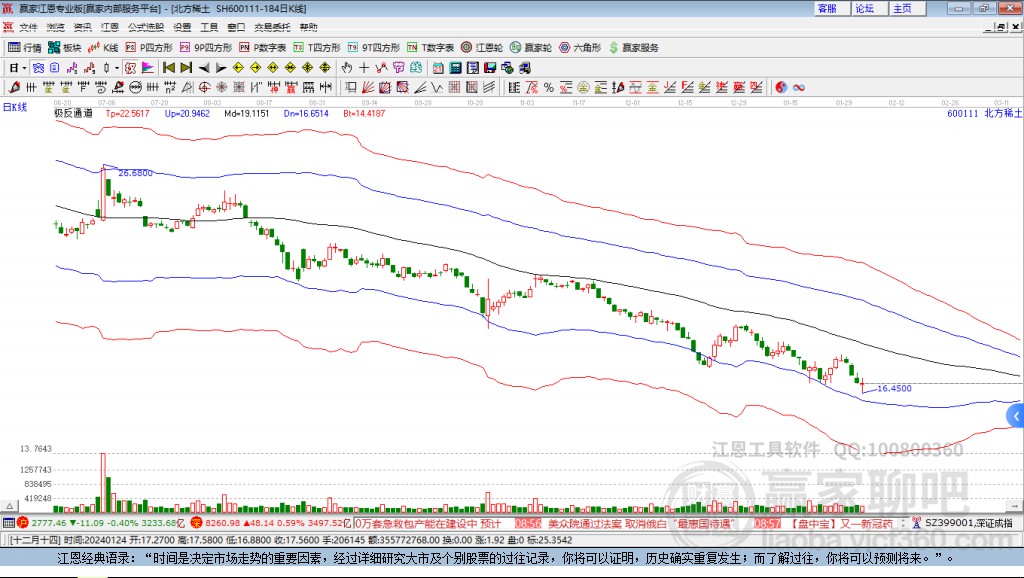Viewport: 1024px width, 578px height.
Task: Open the T数字表 time number table
Action: (430, 48)
